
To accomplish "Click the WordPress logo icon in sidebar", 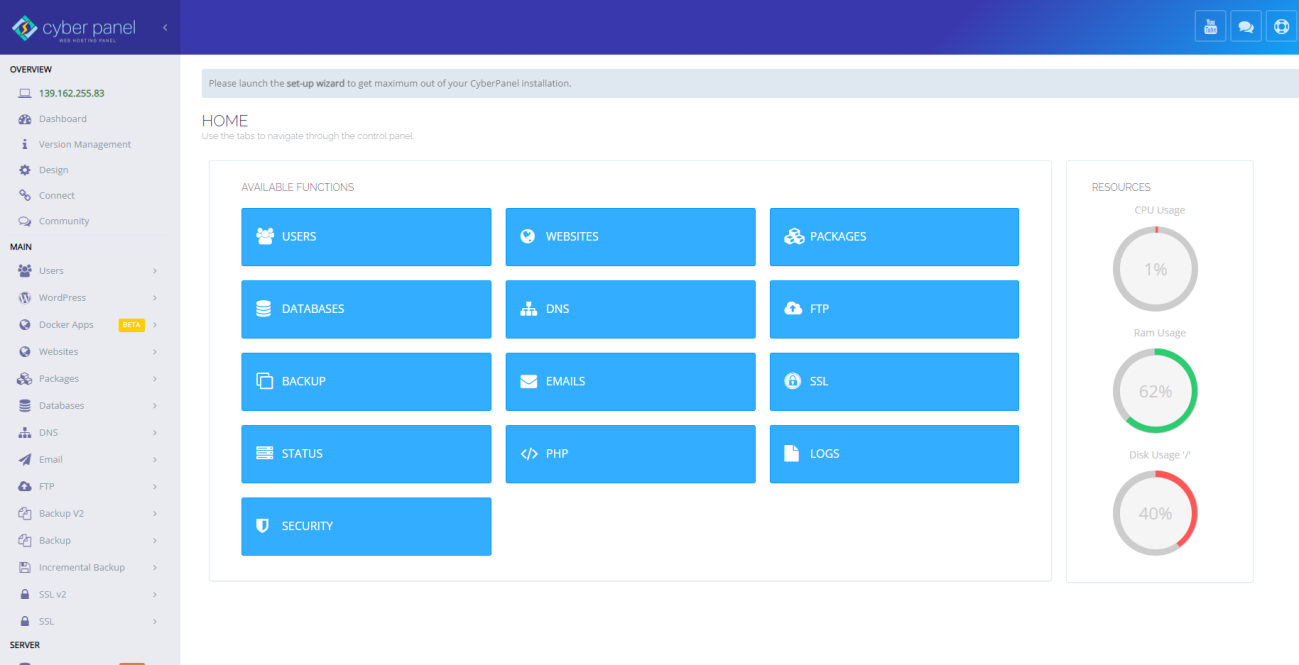I will point(25,298).
